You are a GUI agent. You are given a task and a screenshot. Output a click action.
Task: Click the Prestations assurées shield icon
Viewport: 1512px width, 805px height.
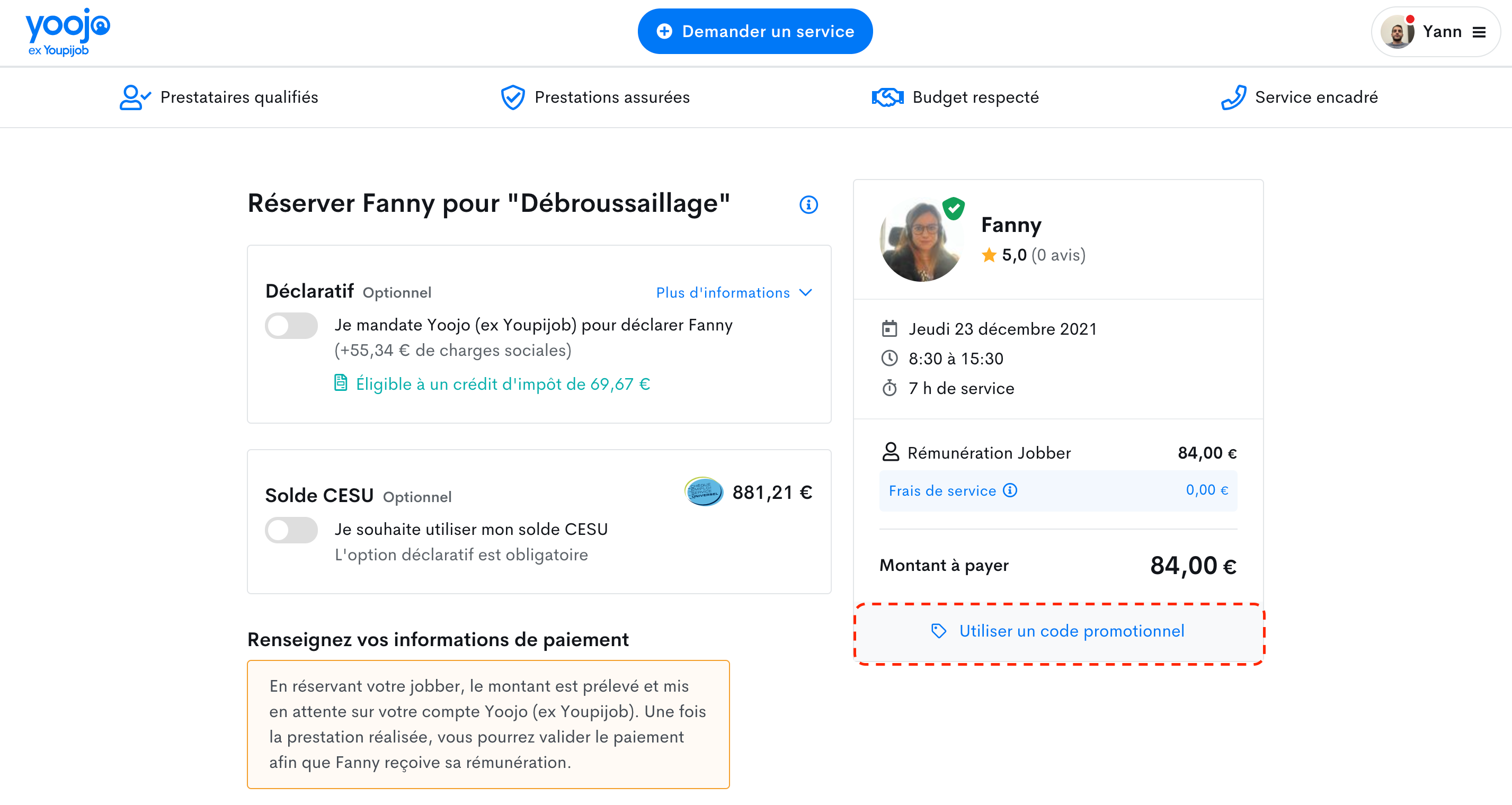pyautogui.click(x=513, y=97)
